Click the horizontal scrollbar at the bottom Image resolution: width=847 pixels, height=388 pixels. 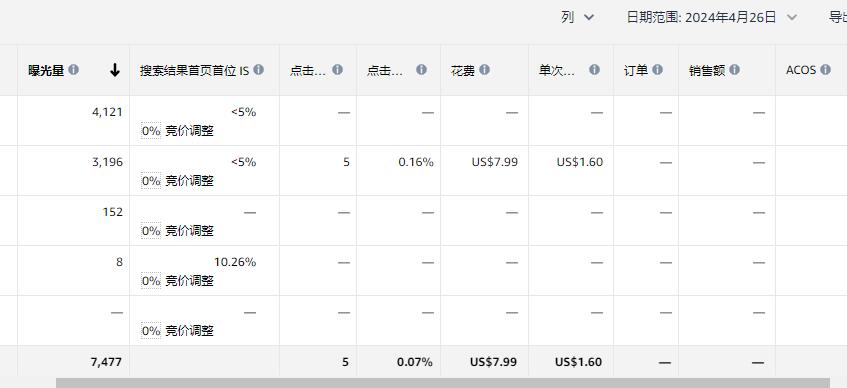(x=442, y=383)
